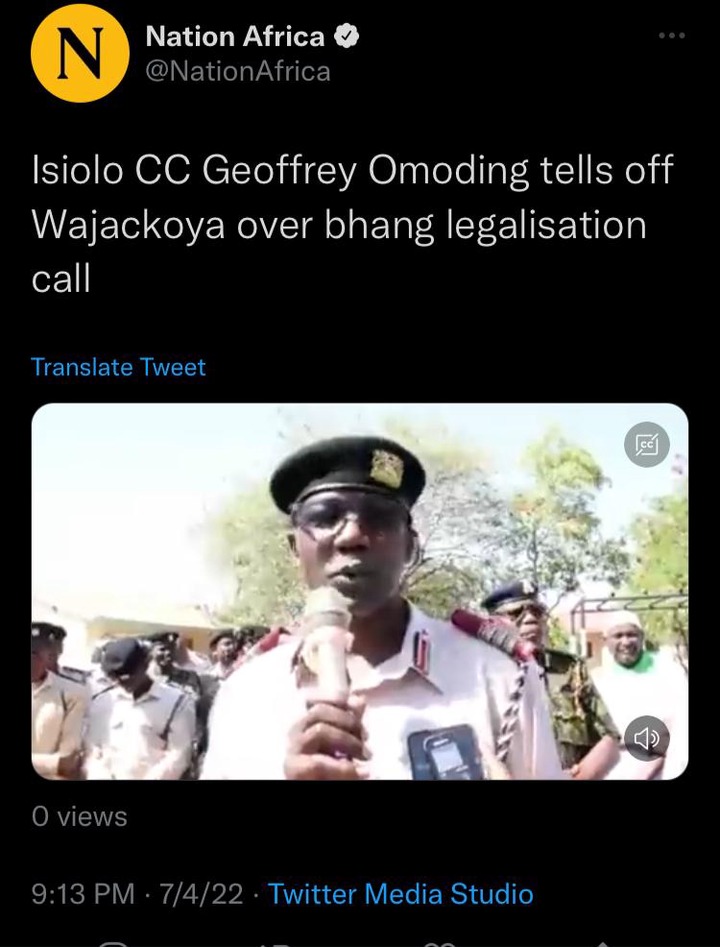
Task: Click the word call ending the tweet
Action: [61, 280]
